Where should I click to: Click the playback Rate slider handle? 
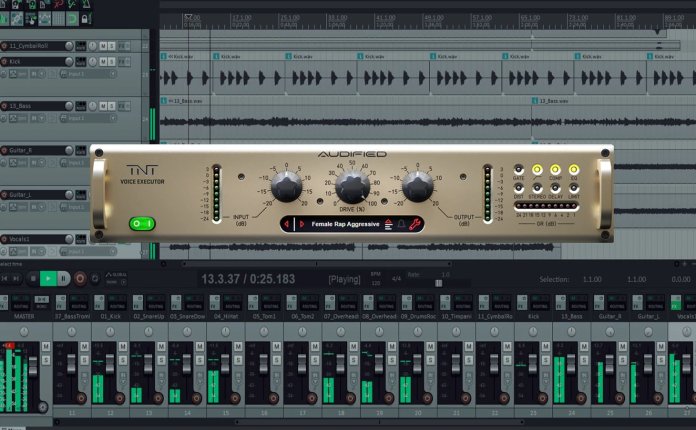pos(439,283)
